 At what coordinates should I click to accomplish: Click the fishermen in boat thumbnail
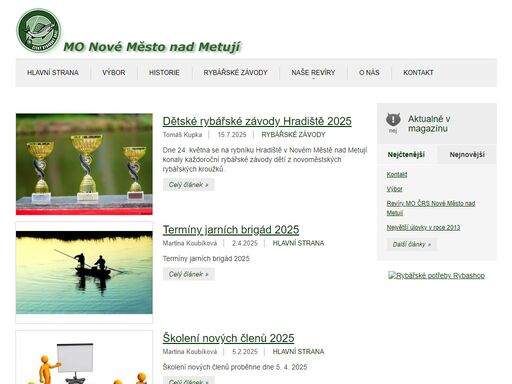84,272
